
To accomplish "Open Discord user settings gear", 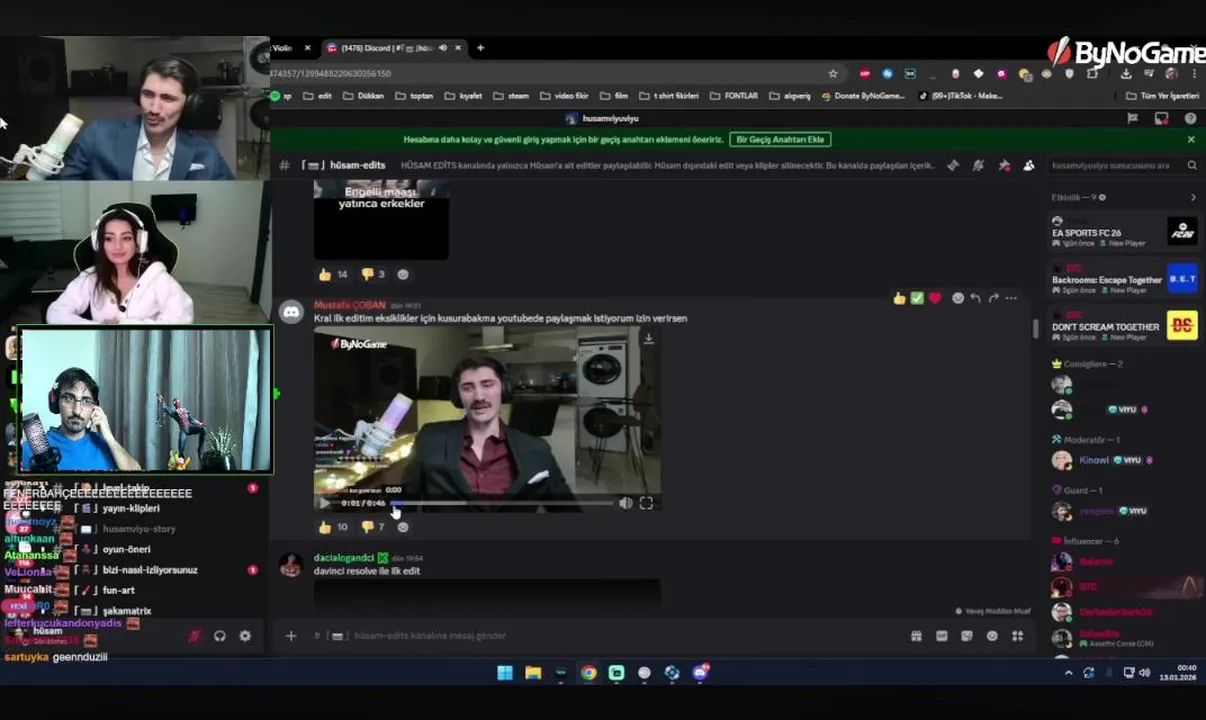I will point(245,636).
